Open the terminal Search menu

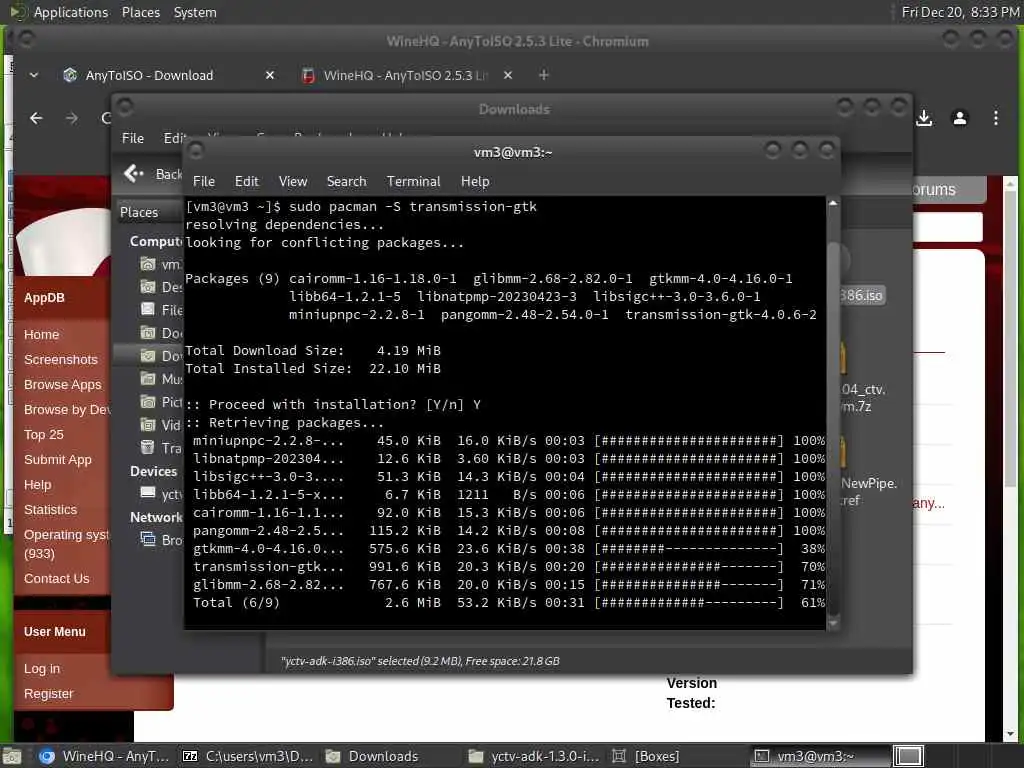(x=346, y=182)
